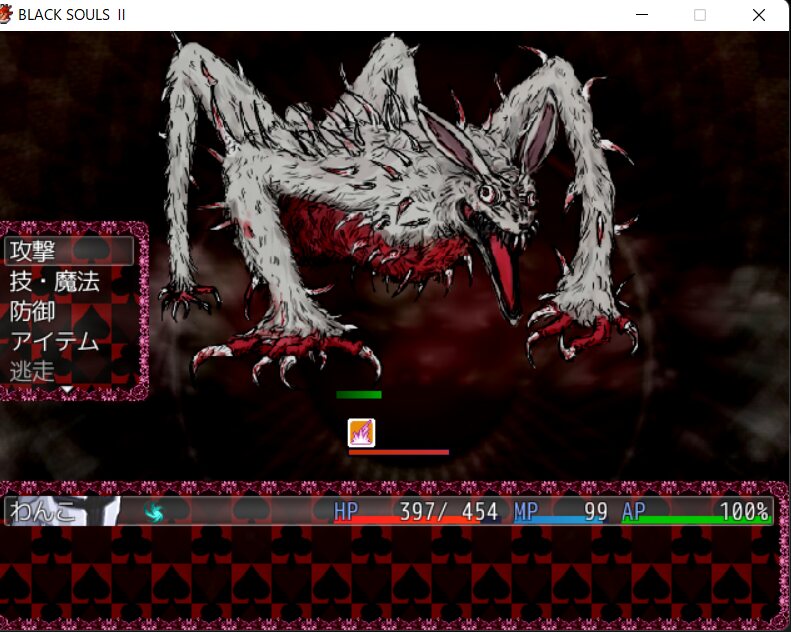
Task: Close the BLACK SOULS II window
Action: point(759,15)
